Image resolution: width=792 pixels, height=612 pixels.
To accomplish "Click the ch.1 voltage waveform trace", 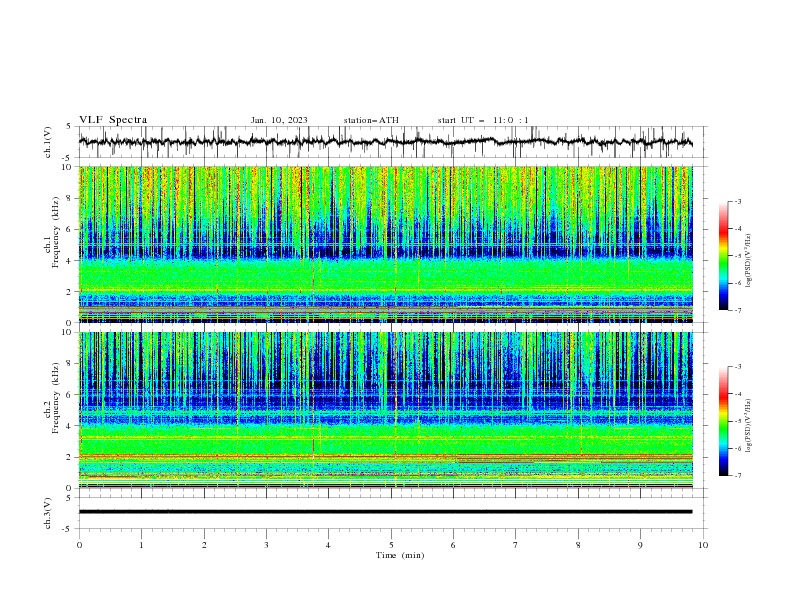I will 385,142.
